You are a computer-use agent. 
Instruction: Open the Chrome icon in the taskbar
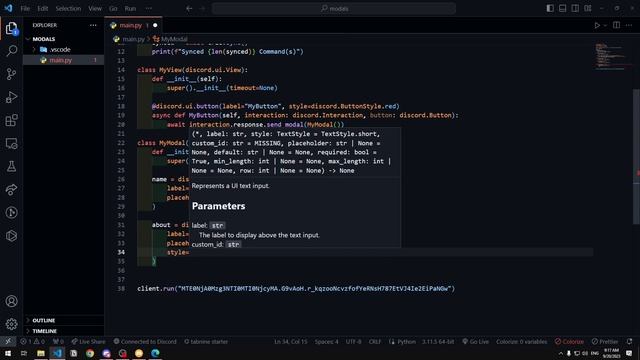point(90,353)
